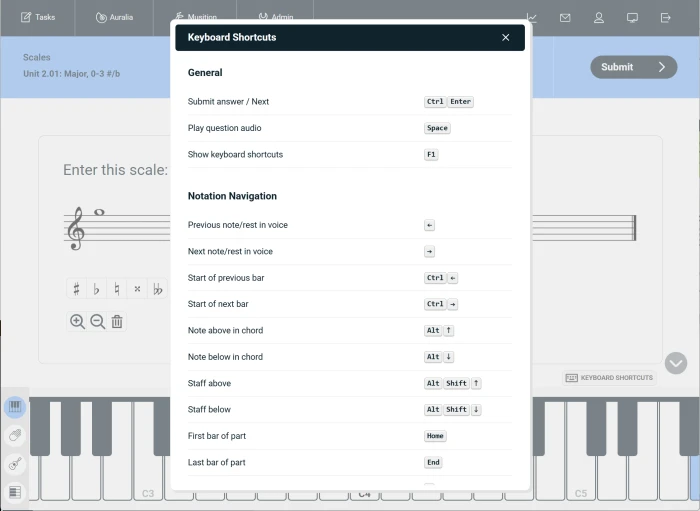Click the 'Notation Navigation' heading
The image size is (700, 511).
tap(232, 196)
